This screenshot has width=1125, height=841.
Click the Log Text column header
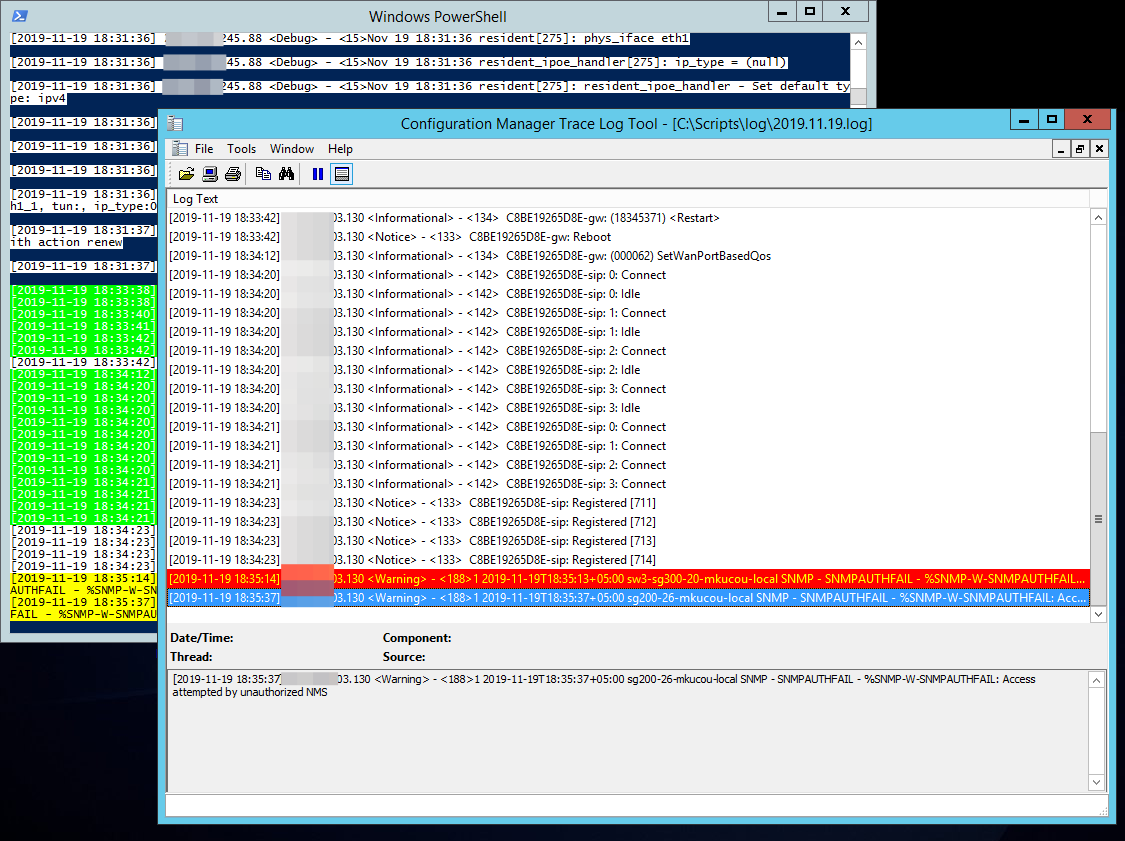pos(196,199)
